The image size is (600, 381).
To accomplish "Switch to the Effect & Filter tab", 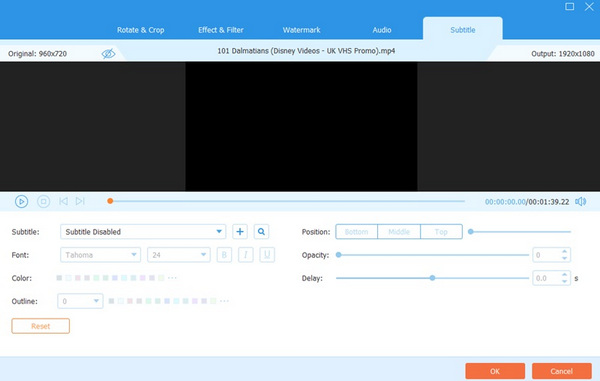I will (221, 30).
